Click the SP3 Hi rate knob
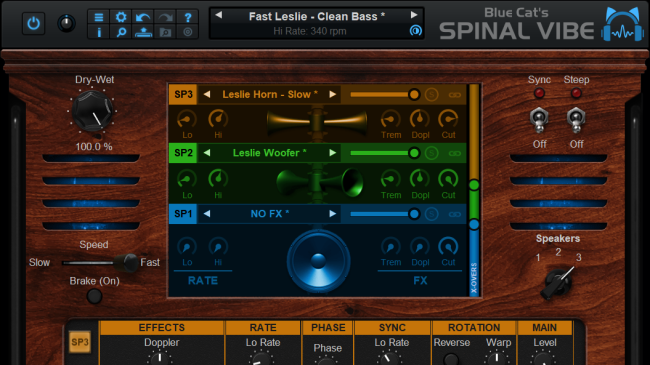 218,119
